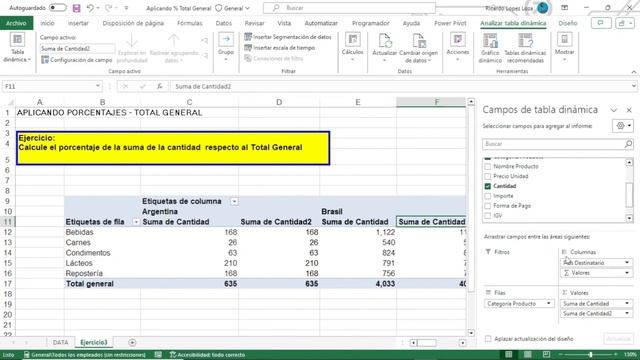Open the pivot fields pane options chevron
The width and height of the screenshot is (640, 360).
point(613,110)
